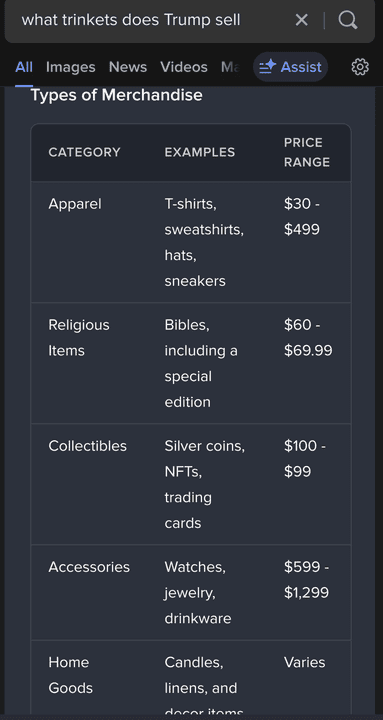The height and width of the screenshot is (720, 383).
Task: Open the Assist tab
Action: tap(290, 67)
